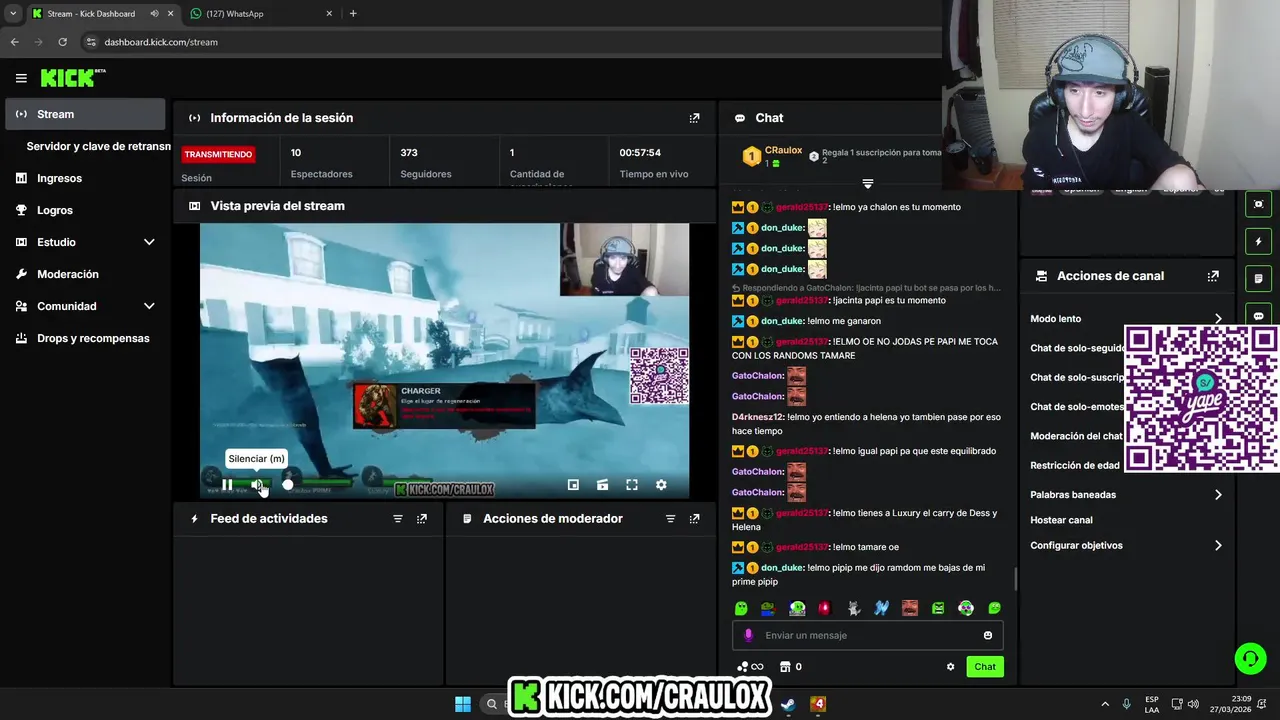1280x720 pixels.
Task: Click CRaulox name in the gift banner
Action: (783, 150)
